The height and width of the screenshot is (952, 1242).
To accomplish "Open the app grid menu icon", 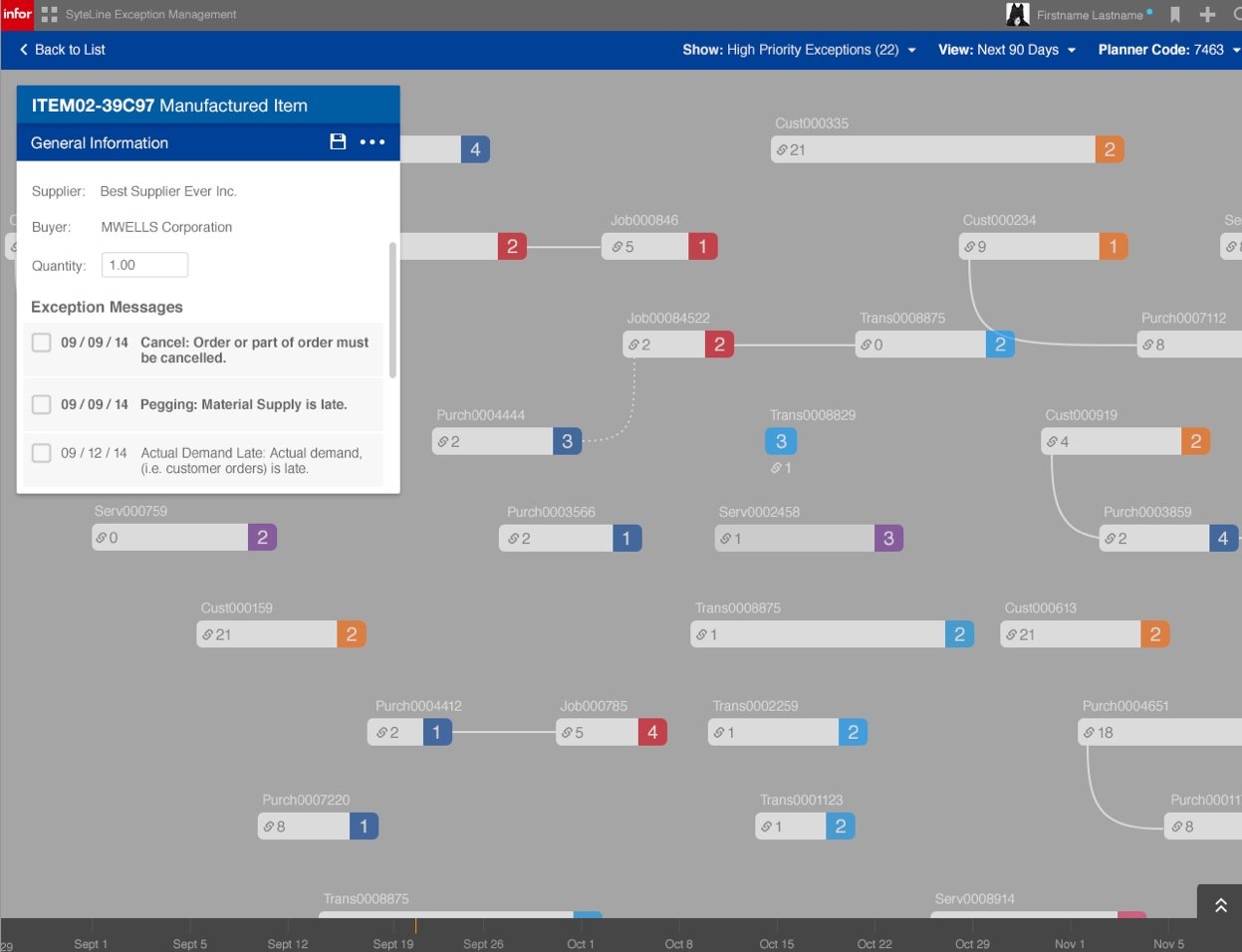I will (49, 15).
